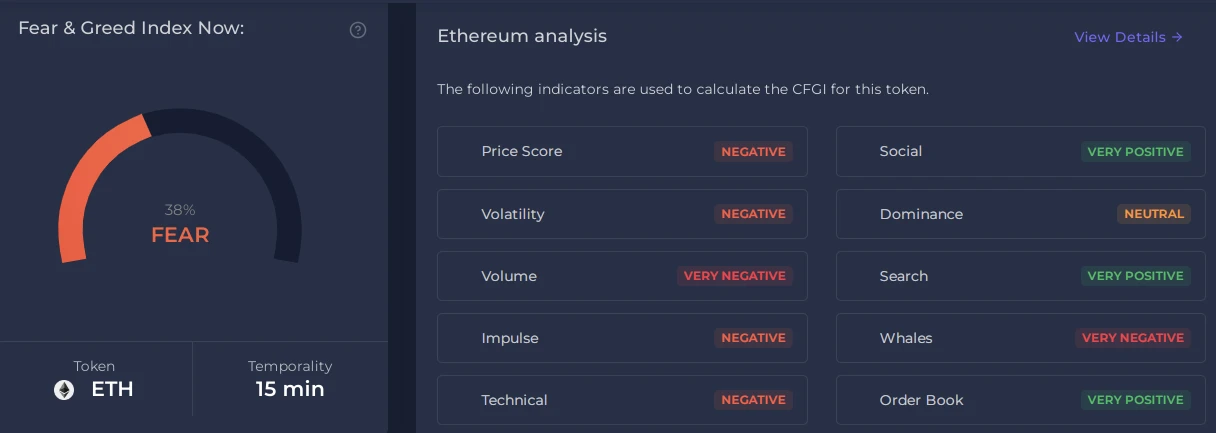Click the 38% FEAR gauge reading
The image size is (1216, 433).
(180, 225)
